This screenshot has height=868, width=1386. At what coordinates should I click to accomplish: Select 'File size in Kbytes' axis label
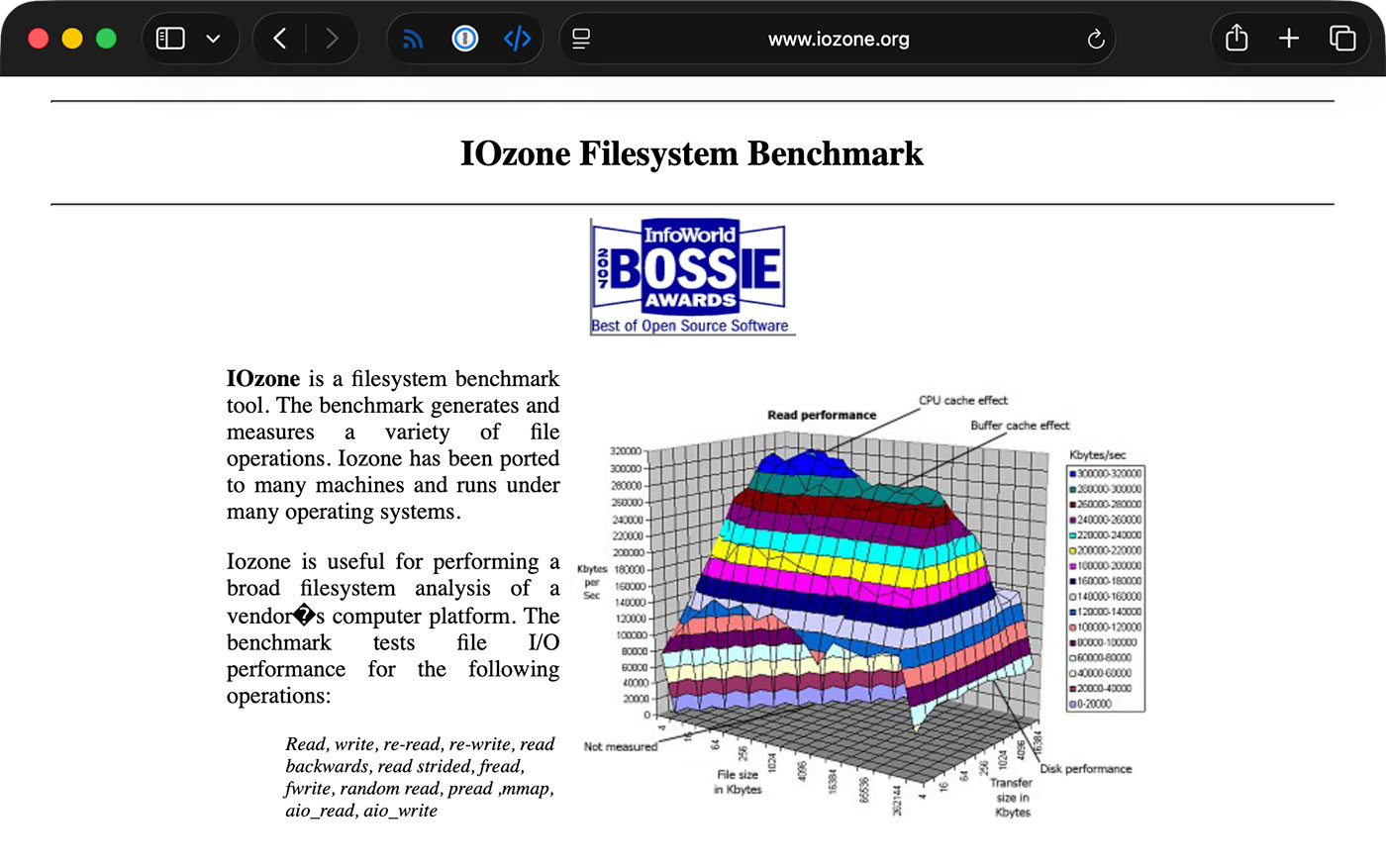pos(738,782)
